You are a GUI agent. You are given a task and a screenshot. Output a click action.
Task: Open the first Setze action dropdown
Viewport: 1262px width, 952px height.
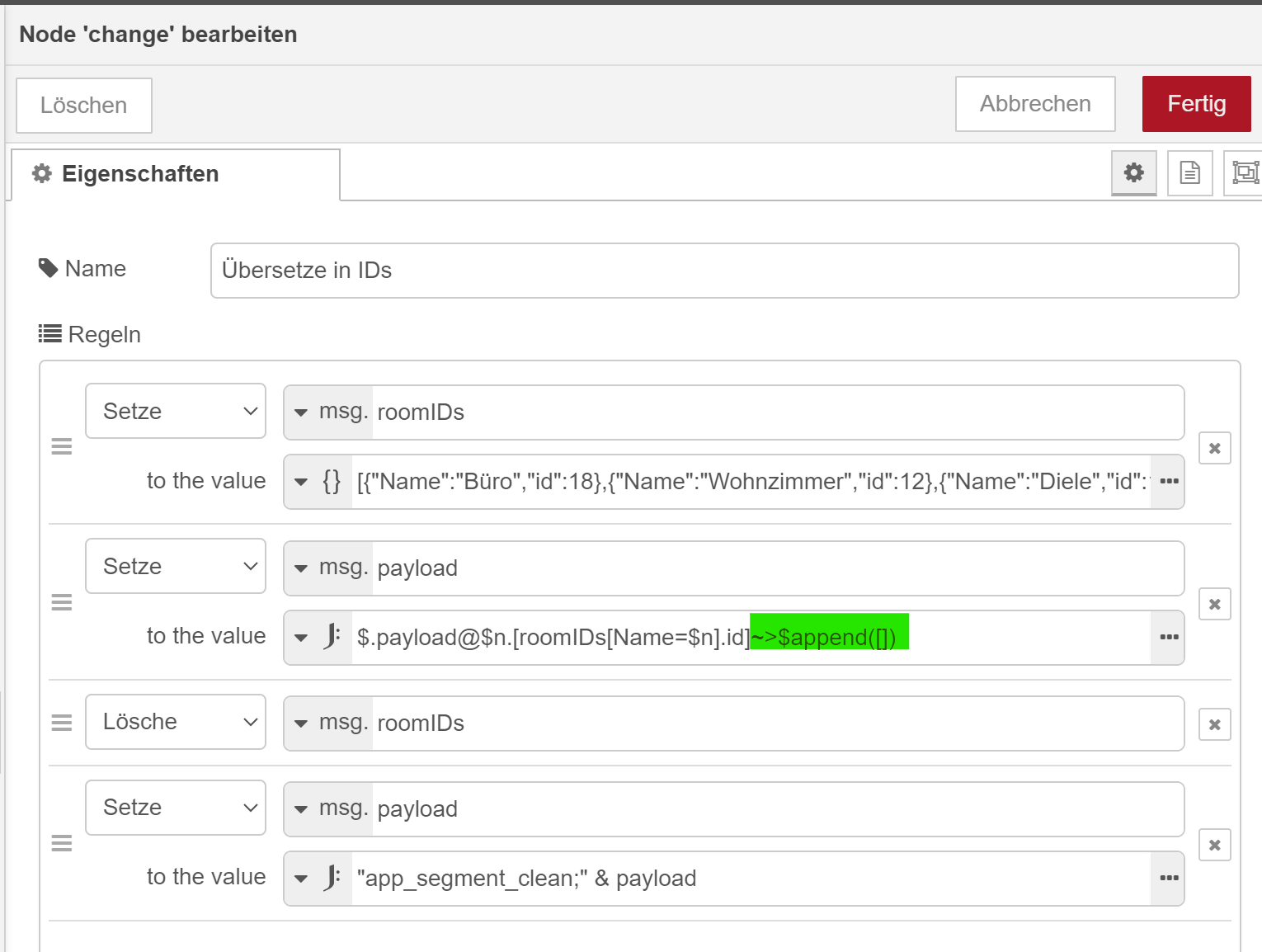tap(176, 411)
